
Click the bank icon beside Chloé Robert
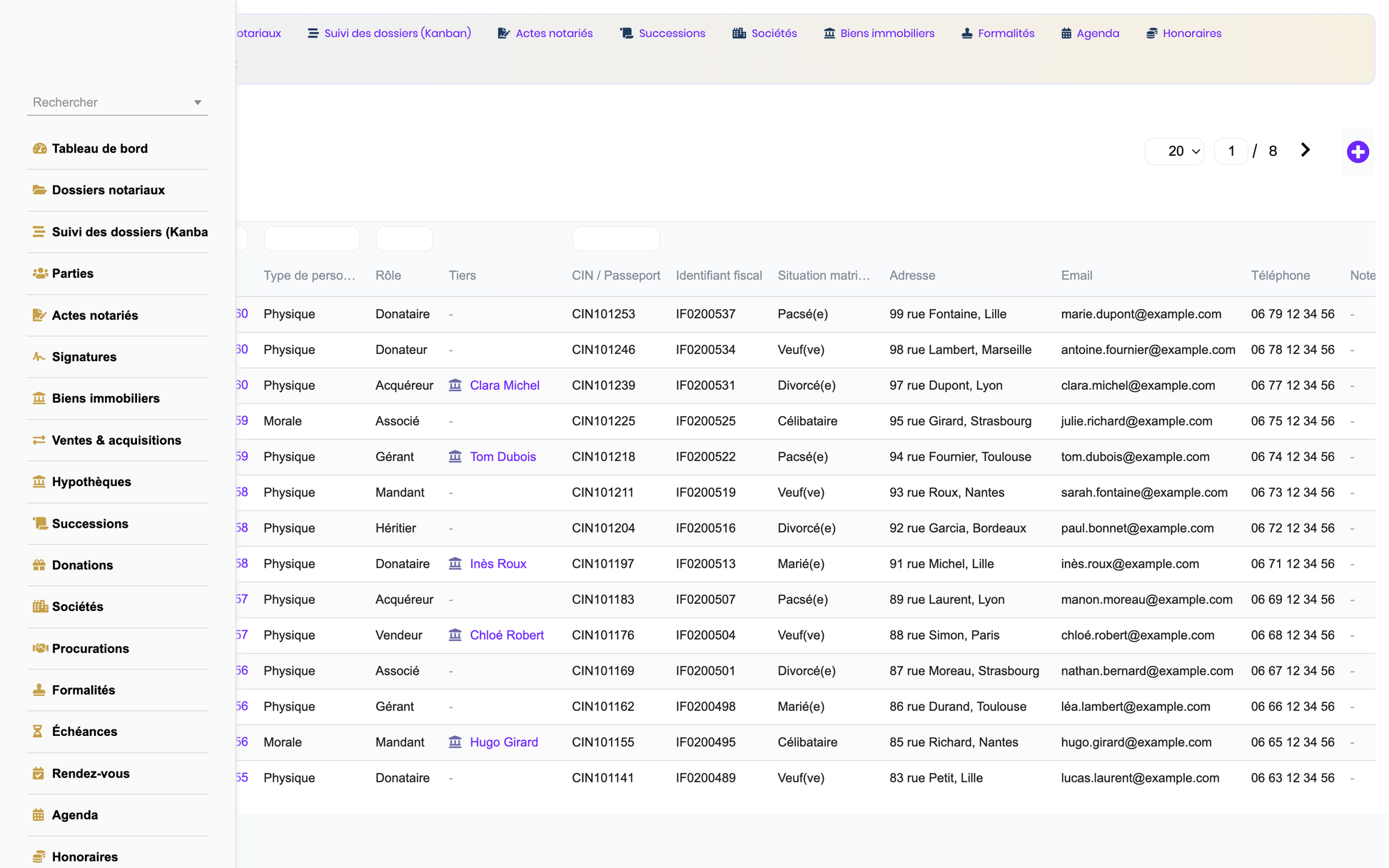[455, 635]
